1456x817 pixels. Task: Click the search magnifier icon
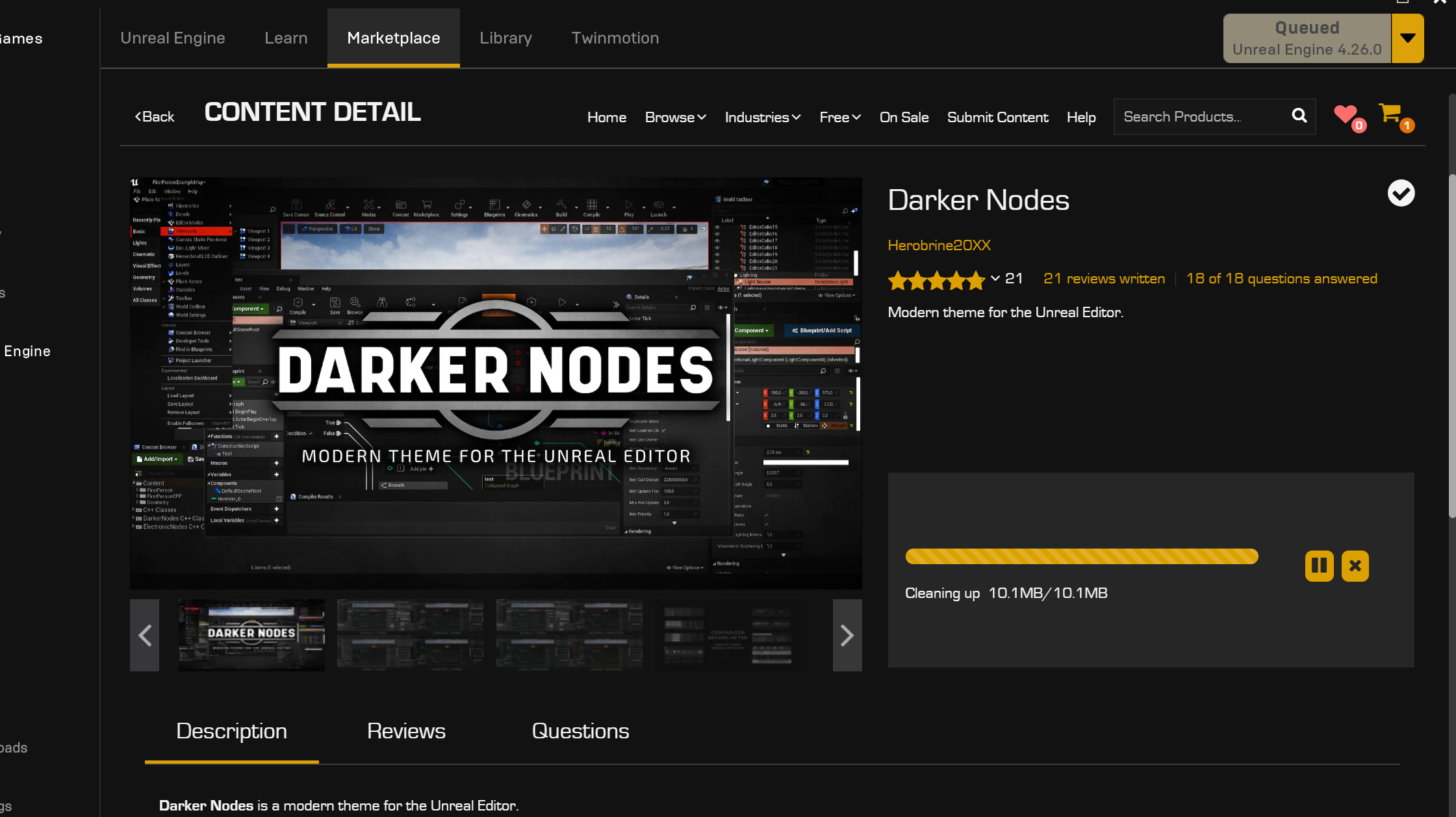point(1299,116)
